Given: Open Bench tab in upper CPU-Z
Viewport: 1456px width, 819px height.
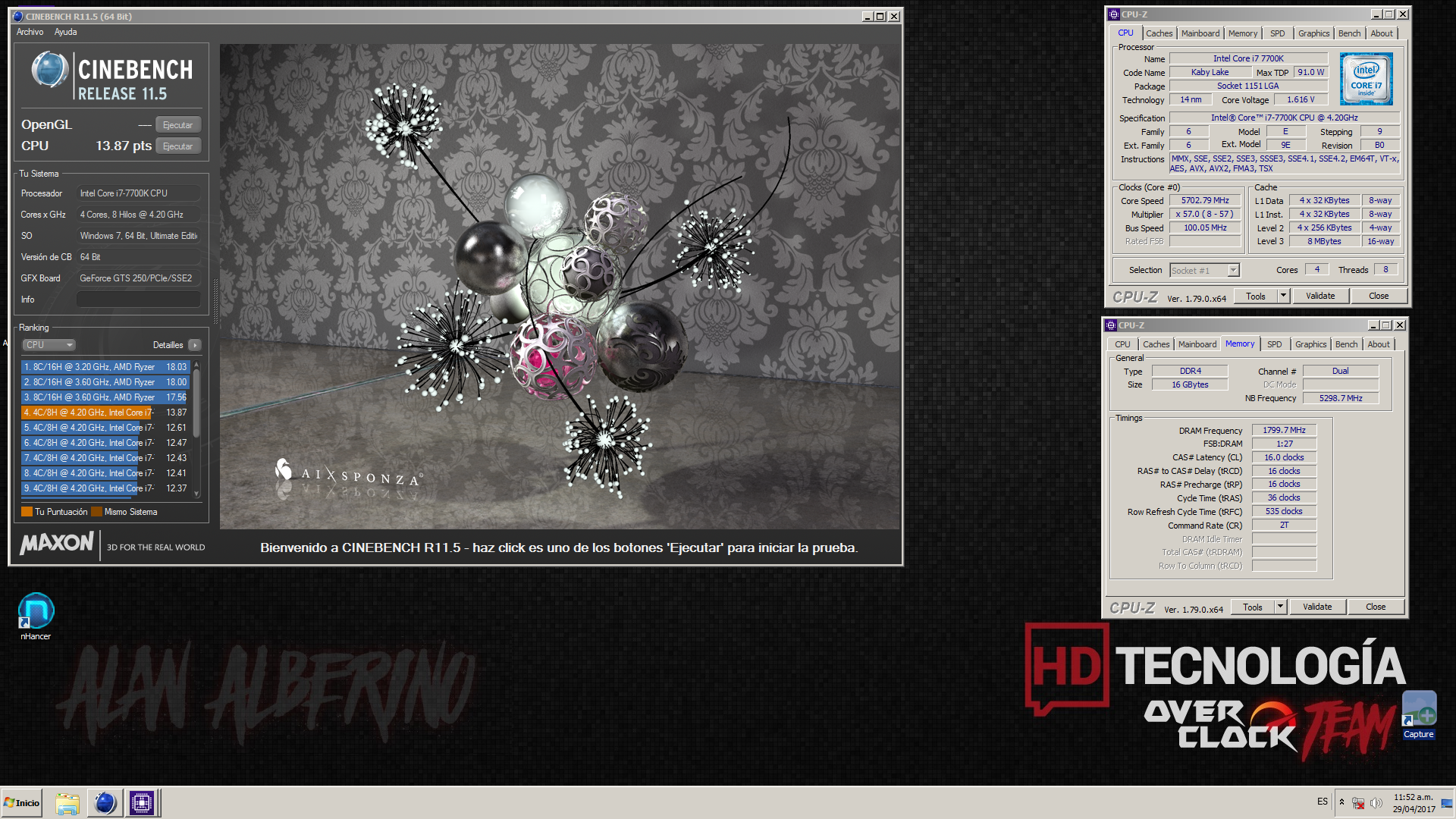Looking at the screenshot, I should 1349,33.
